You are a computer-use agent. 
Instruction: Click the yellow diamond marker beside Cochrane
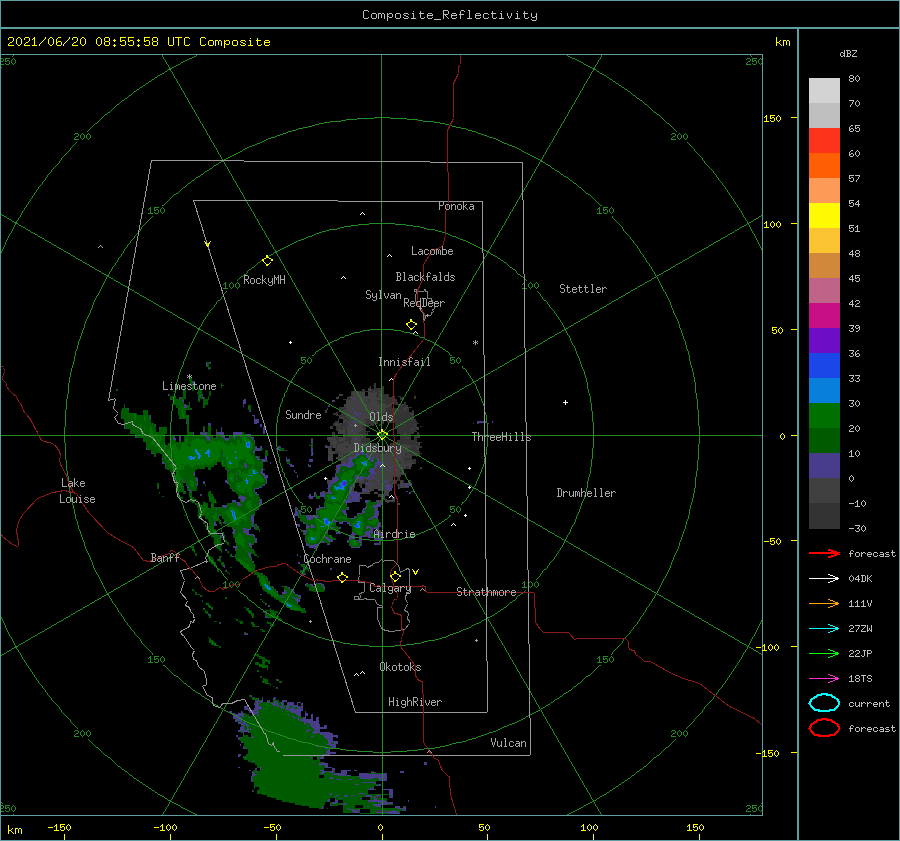tap(343, 577)
